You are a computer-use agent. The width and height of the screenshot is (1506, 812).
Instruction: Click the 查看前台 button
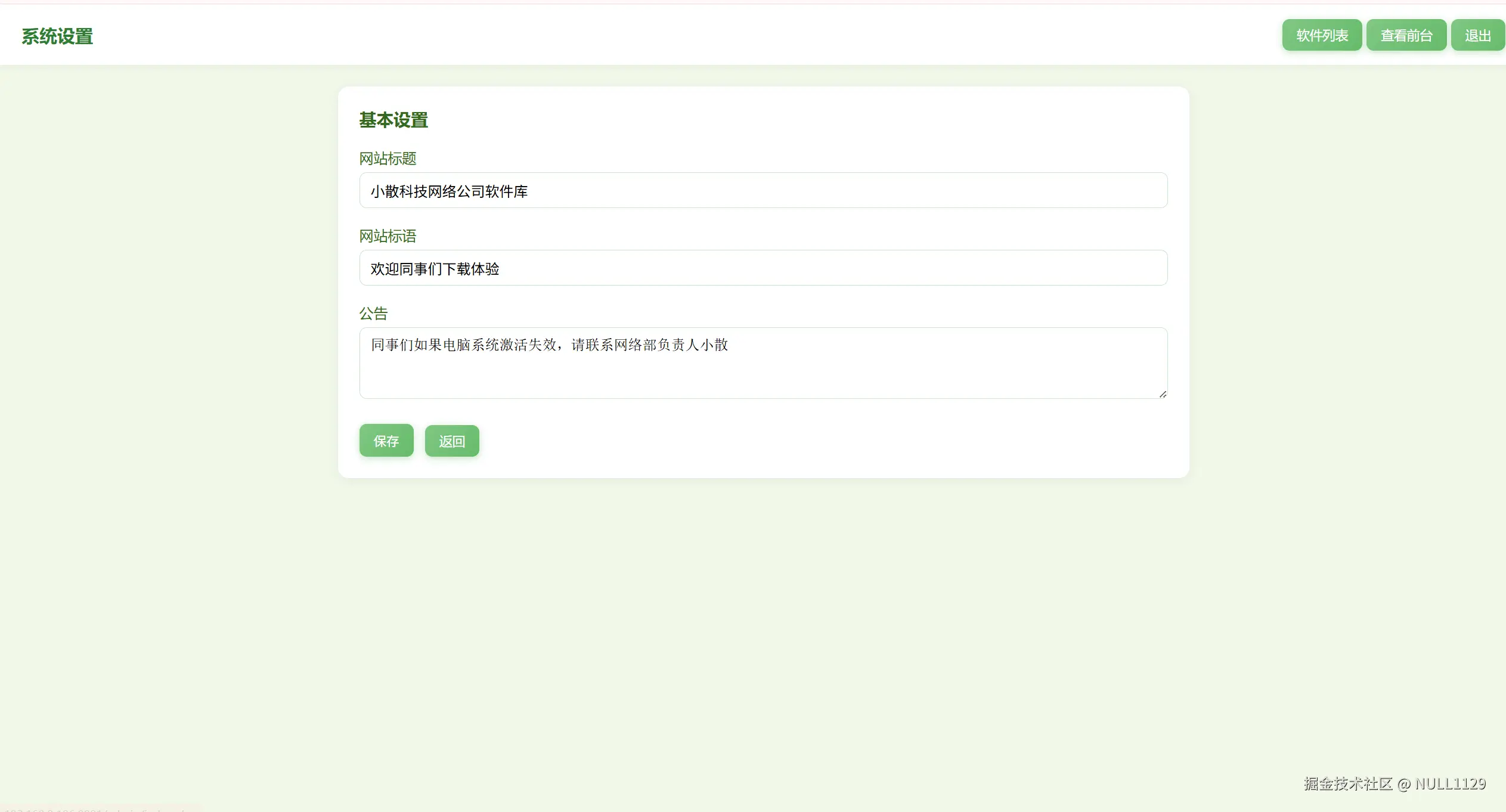[x=1406, y=35]
